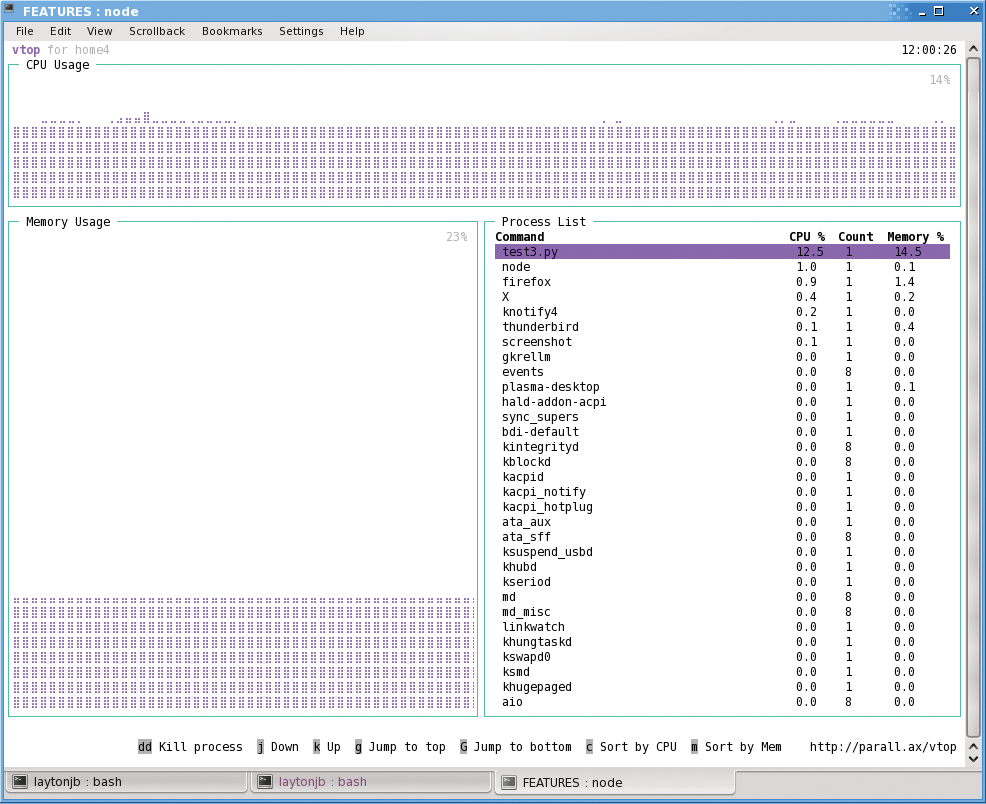Select the md_misc process row
This screenshot has height=804, width=986.
click(722, 612)
